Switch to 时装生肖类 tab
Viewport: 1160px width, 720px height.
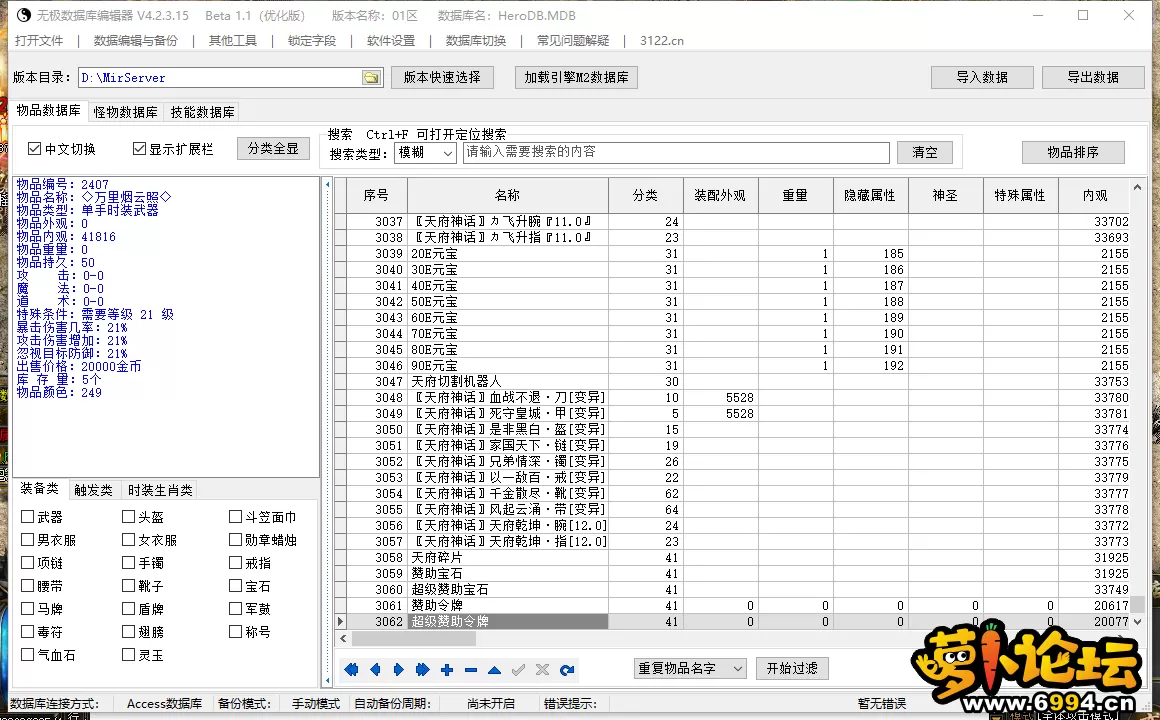(160, 490)
